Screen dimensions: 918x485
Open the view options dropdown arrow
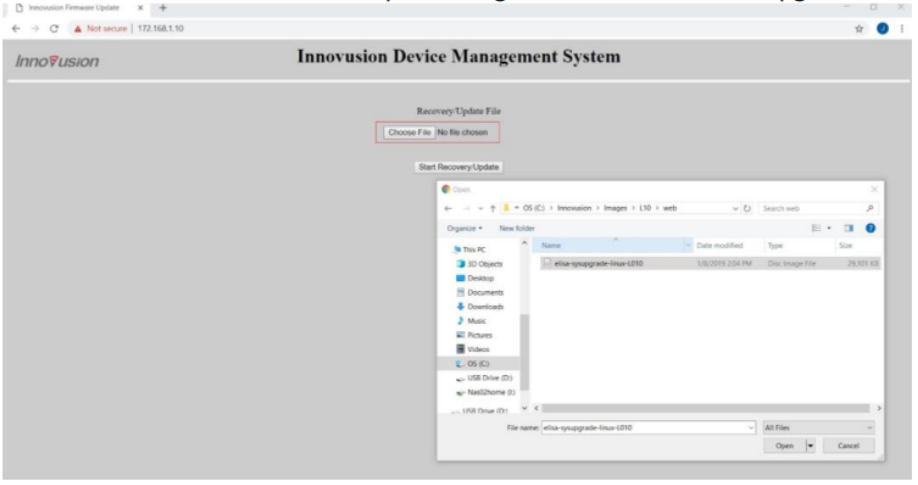[x=829, y=228]
